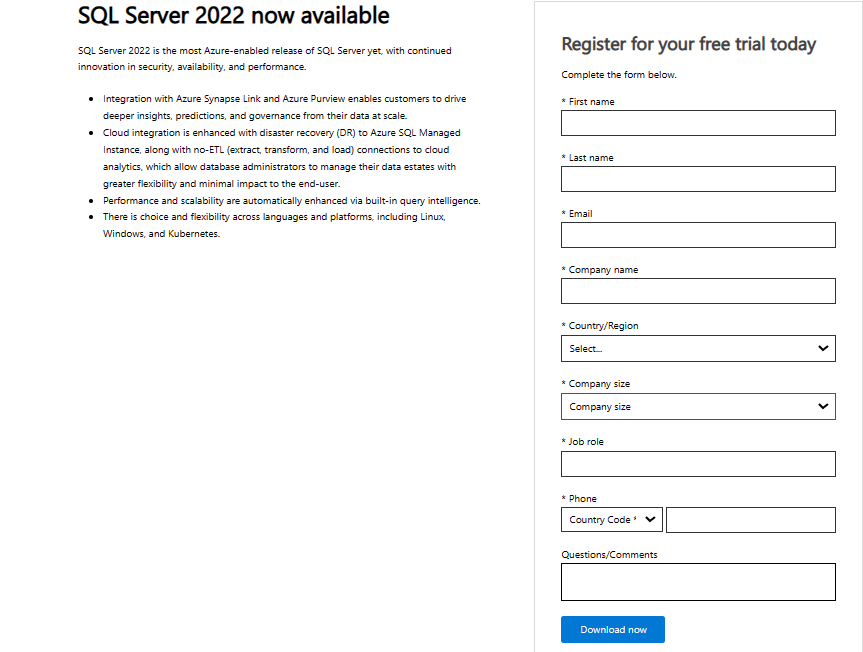Click the 'SQL Server 2022 now available' heading
Screen dimensions: 863x652
point(233,15)
